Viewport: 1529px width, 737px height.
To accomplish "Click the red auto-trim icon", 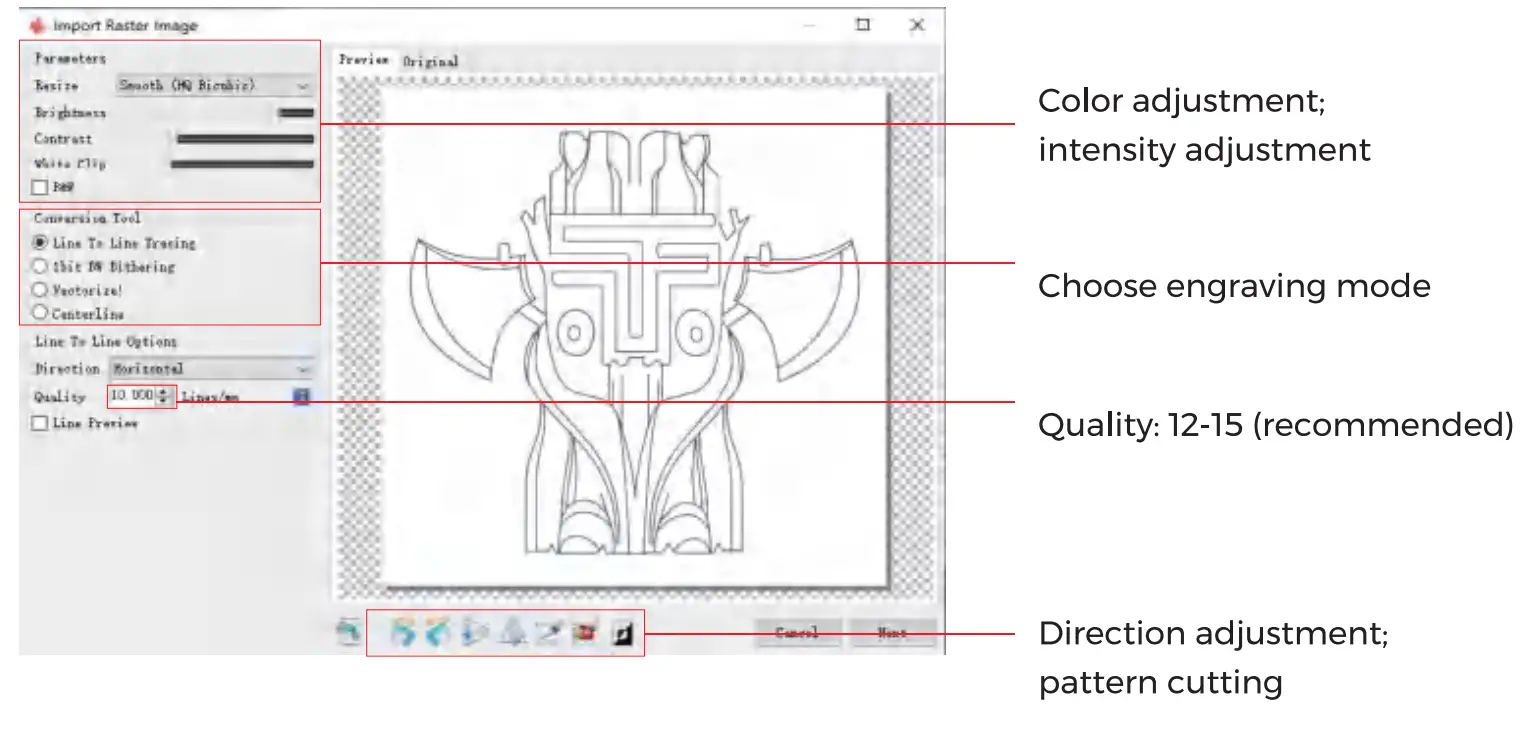I will click(x=584, y=633).
